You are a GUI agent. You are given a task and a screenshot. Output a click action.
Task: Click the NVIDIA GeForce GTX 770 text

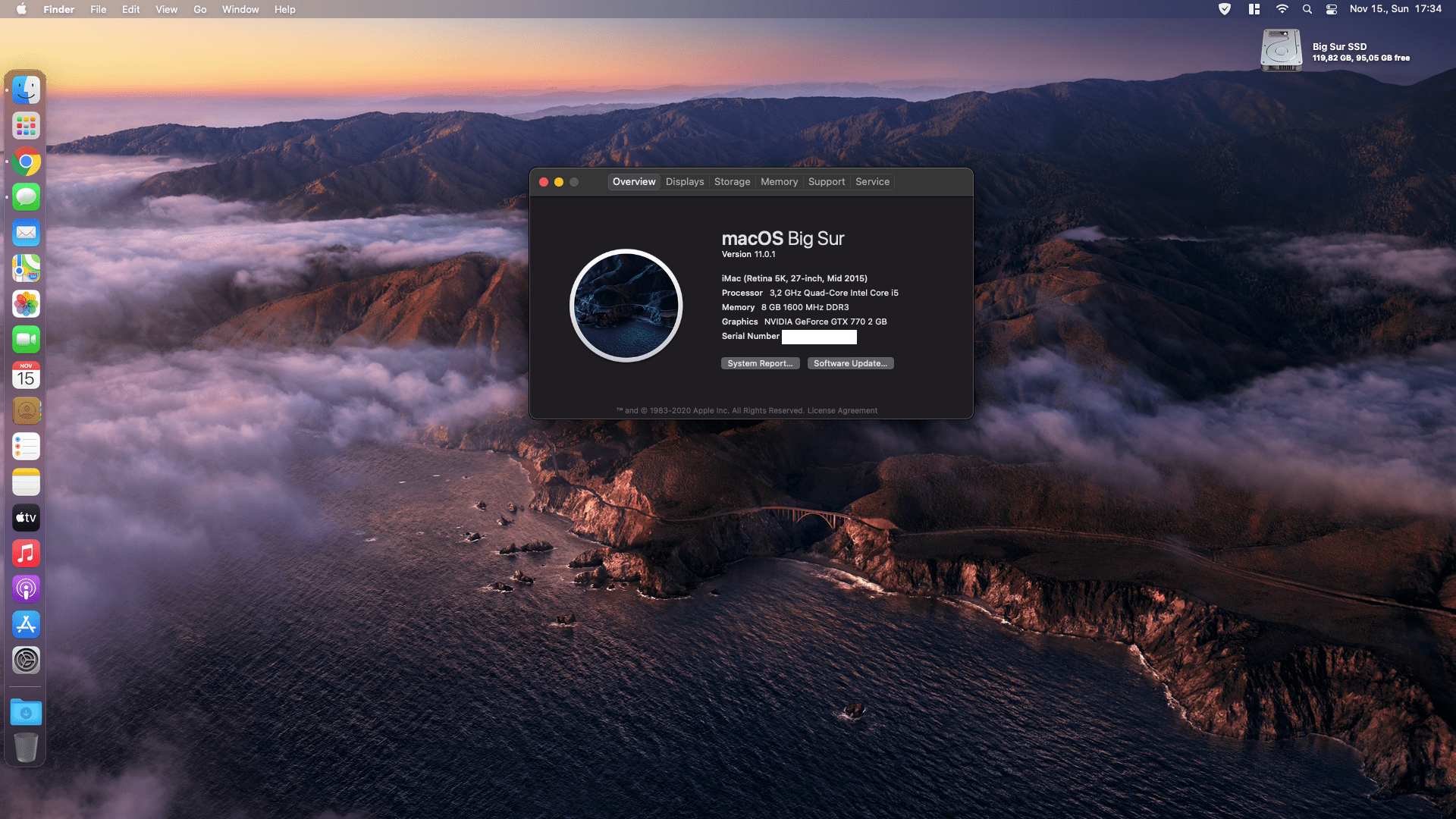(825, 322)
